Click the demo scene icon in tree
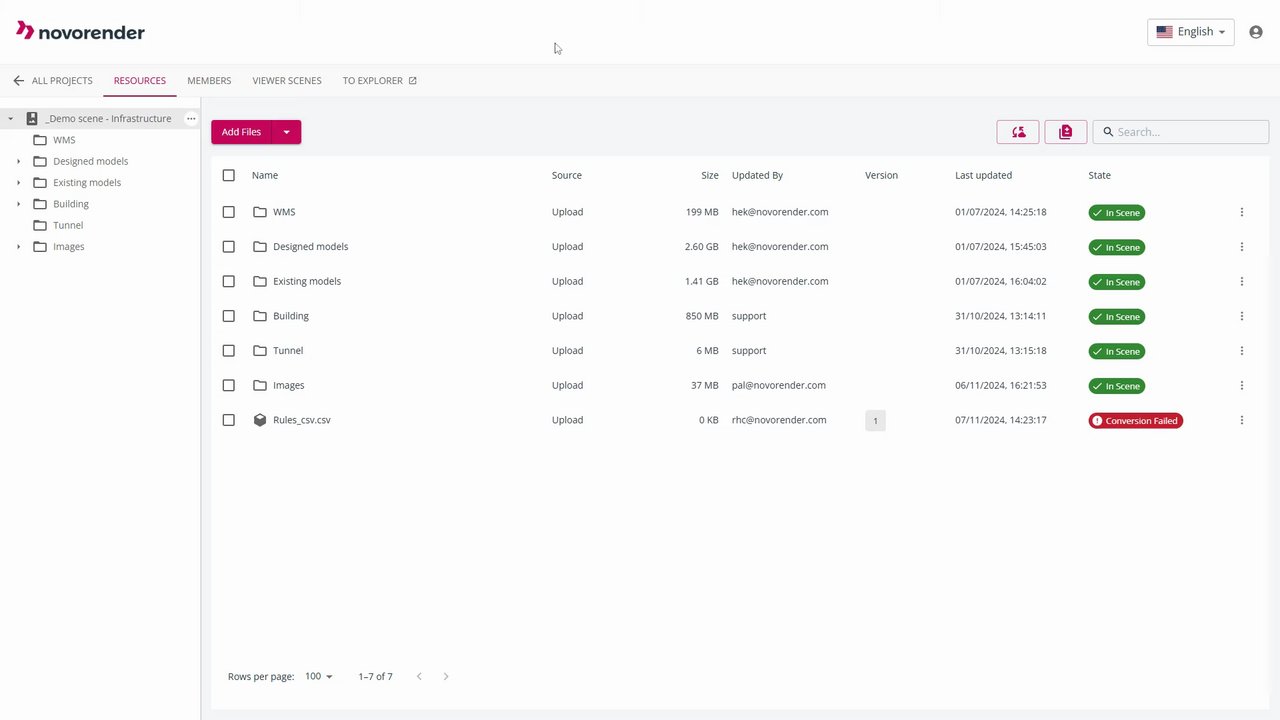The width and height of the screenshot is (1280, 720). click(x=32, y=118)
